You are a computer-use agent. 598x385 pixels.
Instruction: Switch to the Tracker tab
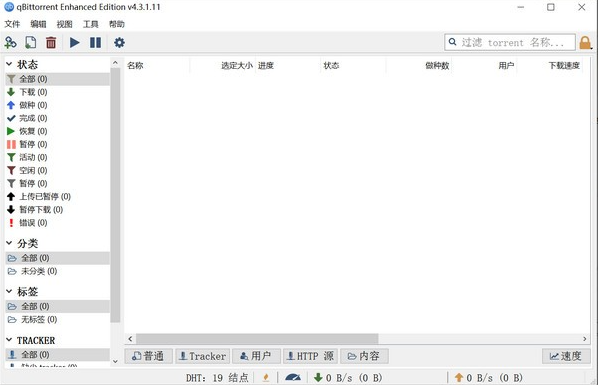tap(203, 356)
